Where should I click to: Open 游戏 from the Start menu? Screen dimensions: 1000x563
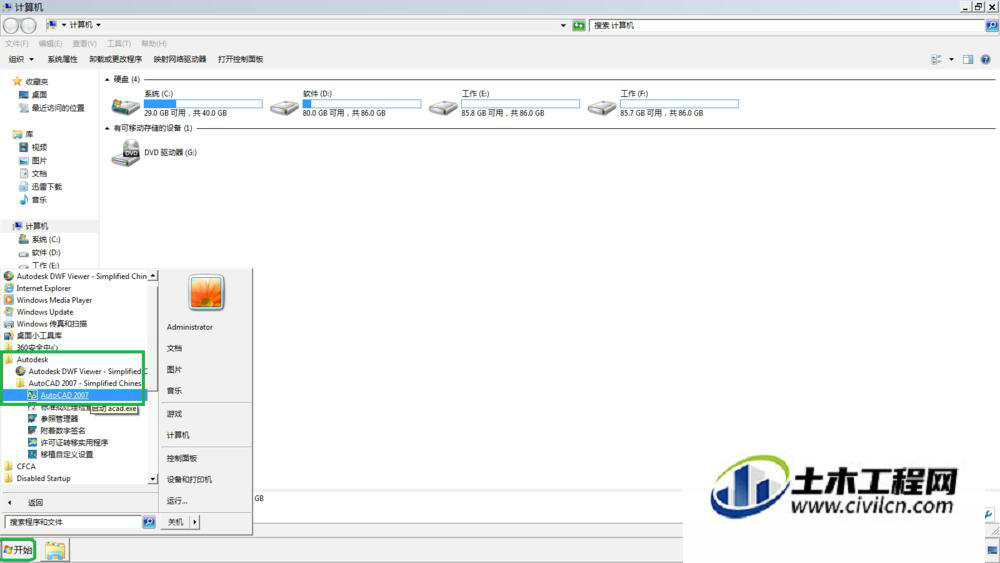point(174,414)
